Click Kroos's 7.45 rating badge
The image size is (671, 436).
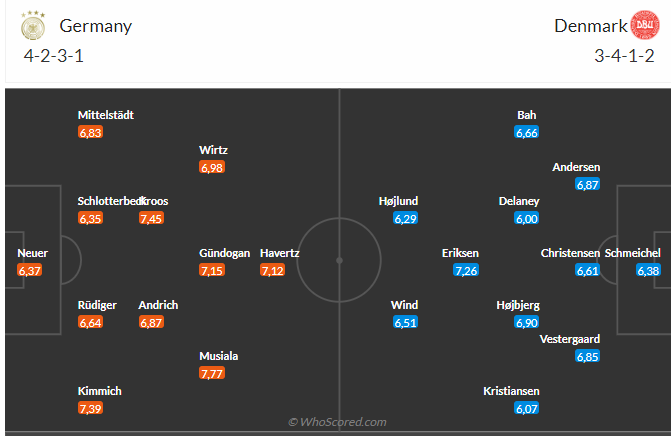tap(151, 219)
